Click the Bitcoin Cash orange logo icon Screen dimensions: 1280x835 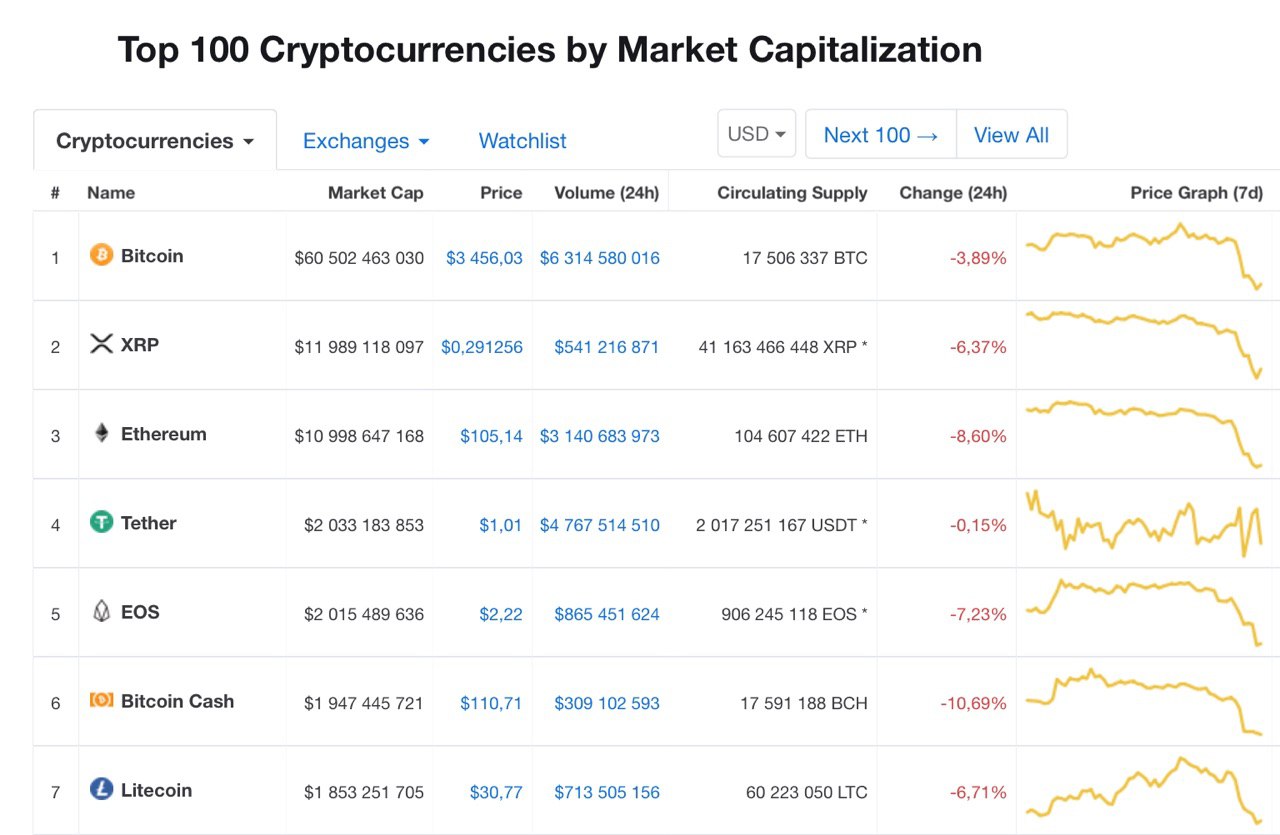[x=101, y=700]
